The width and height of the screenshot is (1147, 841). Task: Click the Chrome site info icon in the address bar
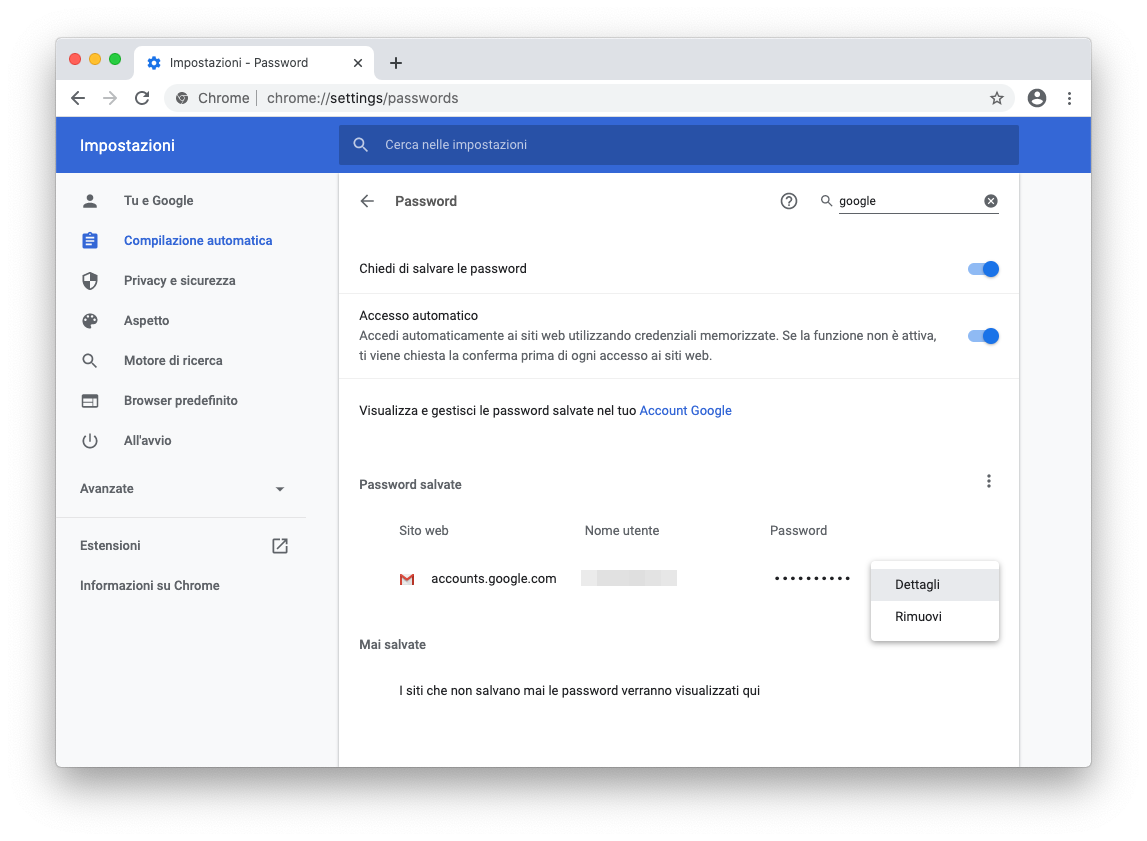[182, 98]
